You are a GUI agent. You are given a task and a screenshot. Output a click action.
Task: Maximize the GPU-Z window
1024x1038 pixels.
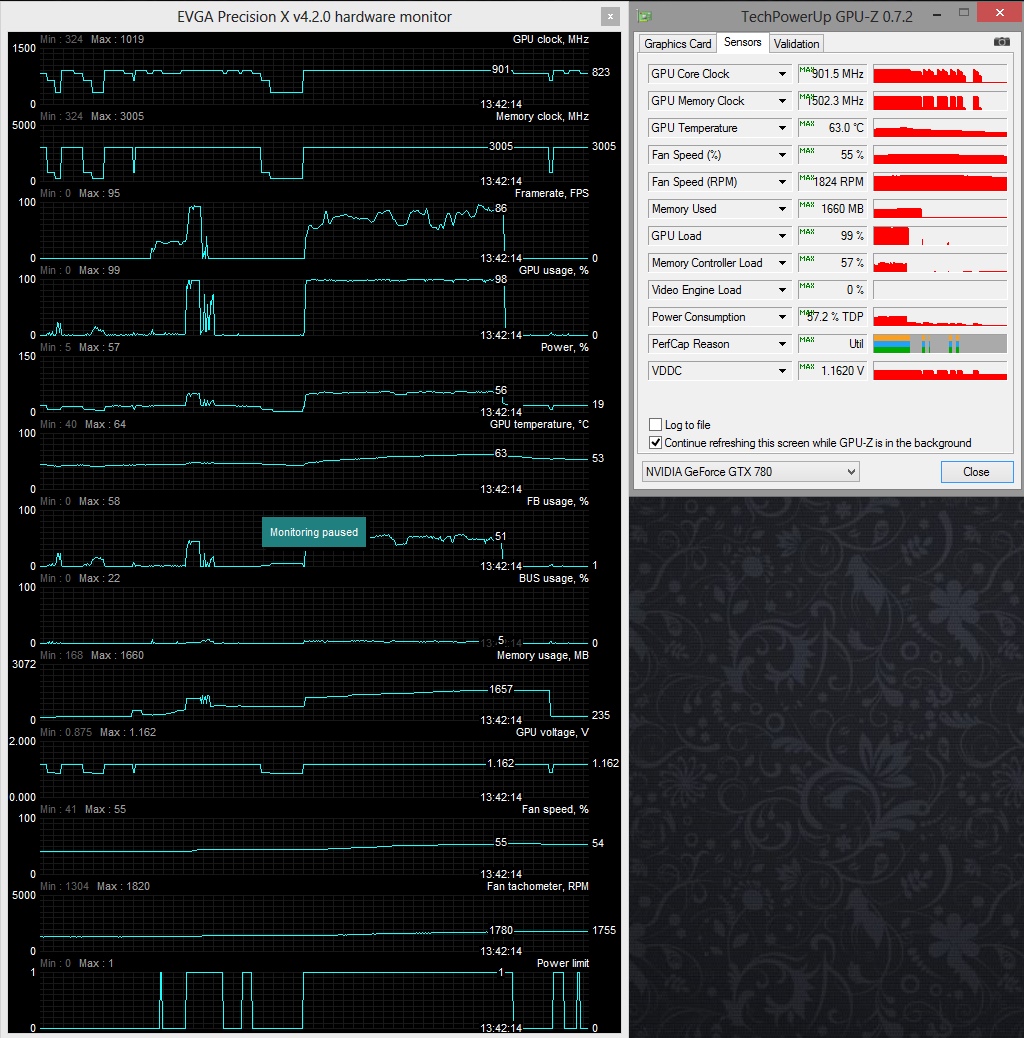(x=964, y=13)
